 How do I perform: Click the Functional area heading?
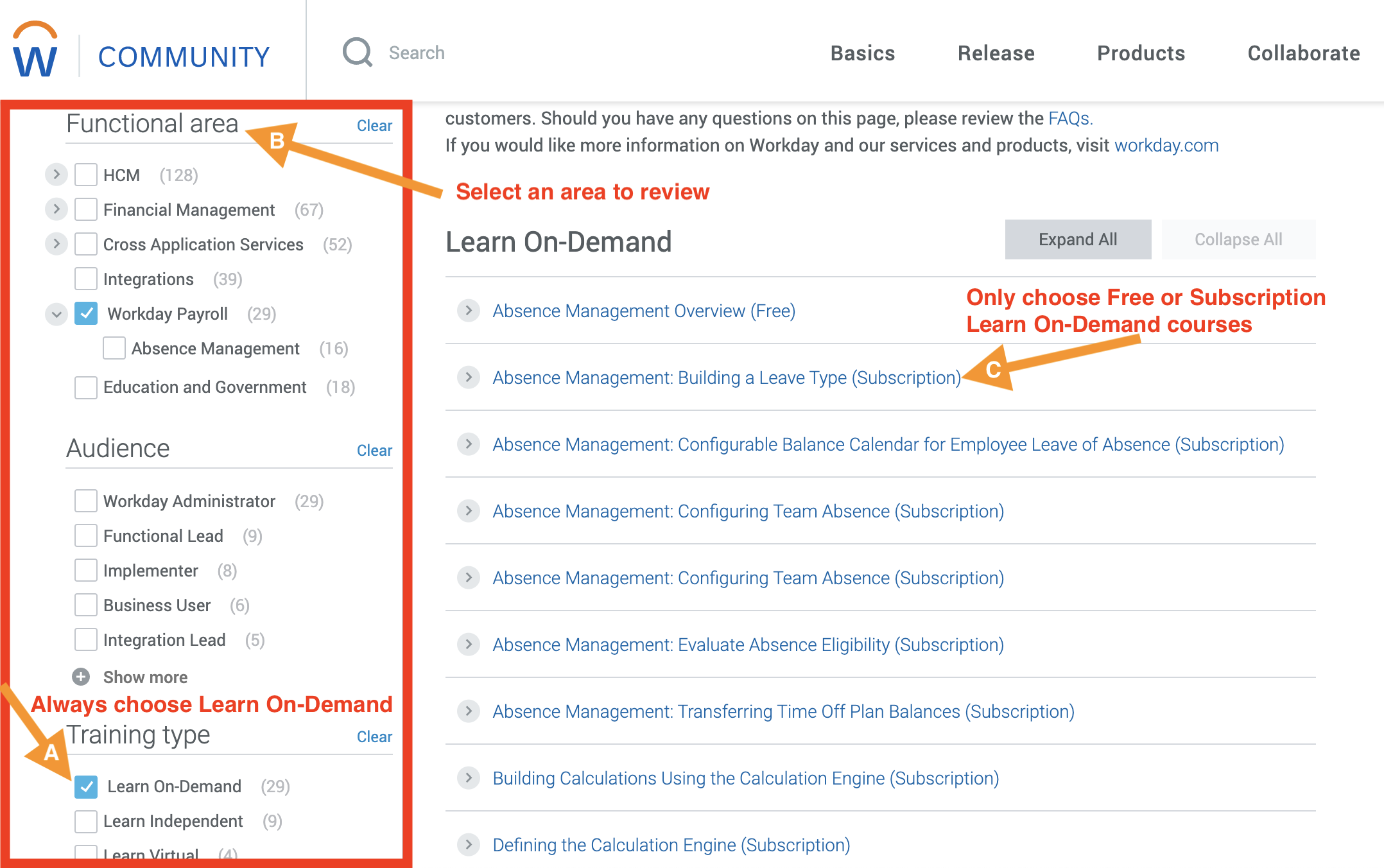(x=152, y=123)
